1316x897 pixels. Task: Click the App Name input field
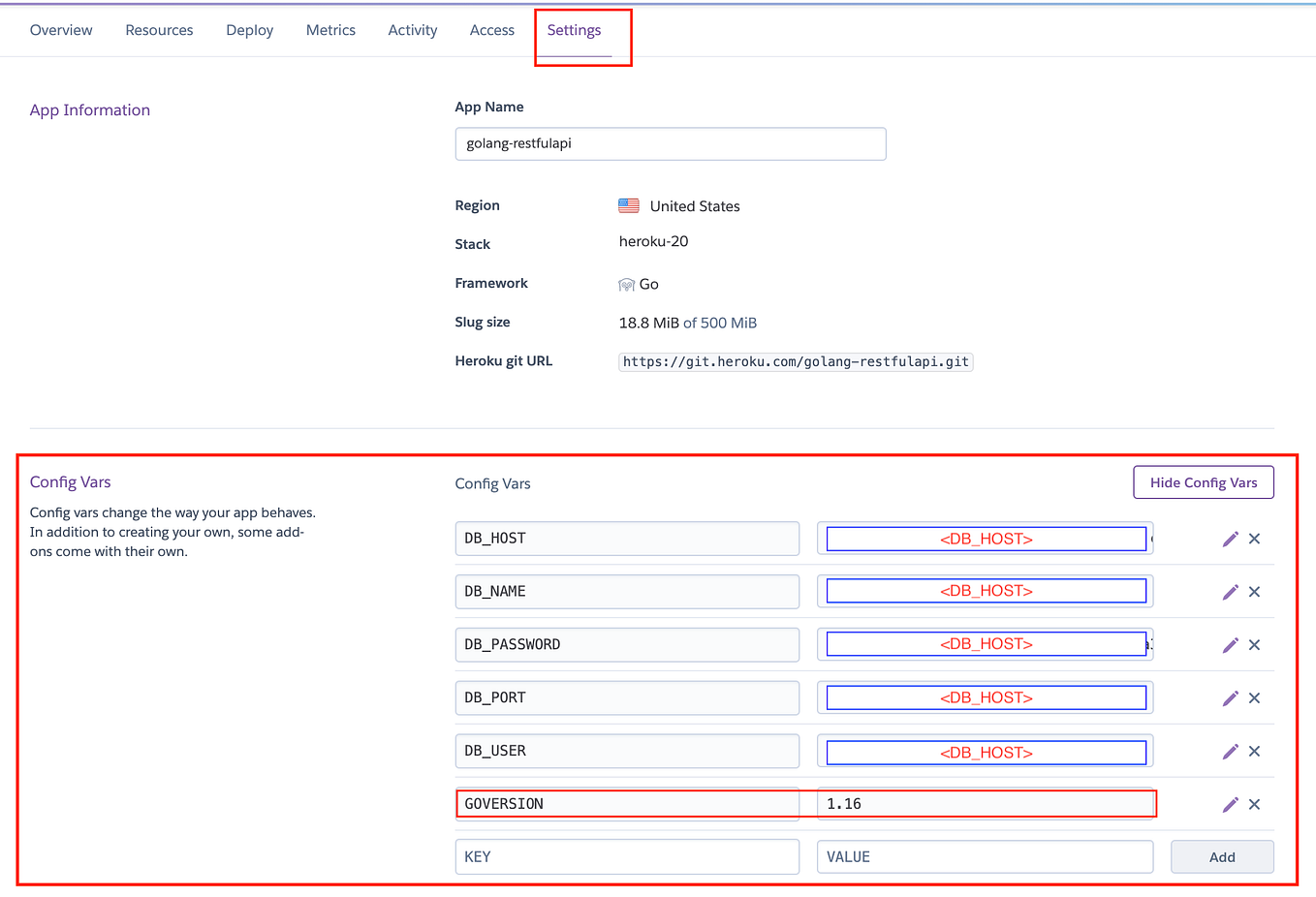(x=670, y=143)
